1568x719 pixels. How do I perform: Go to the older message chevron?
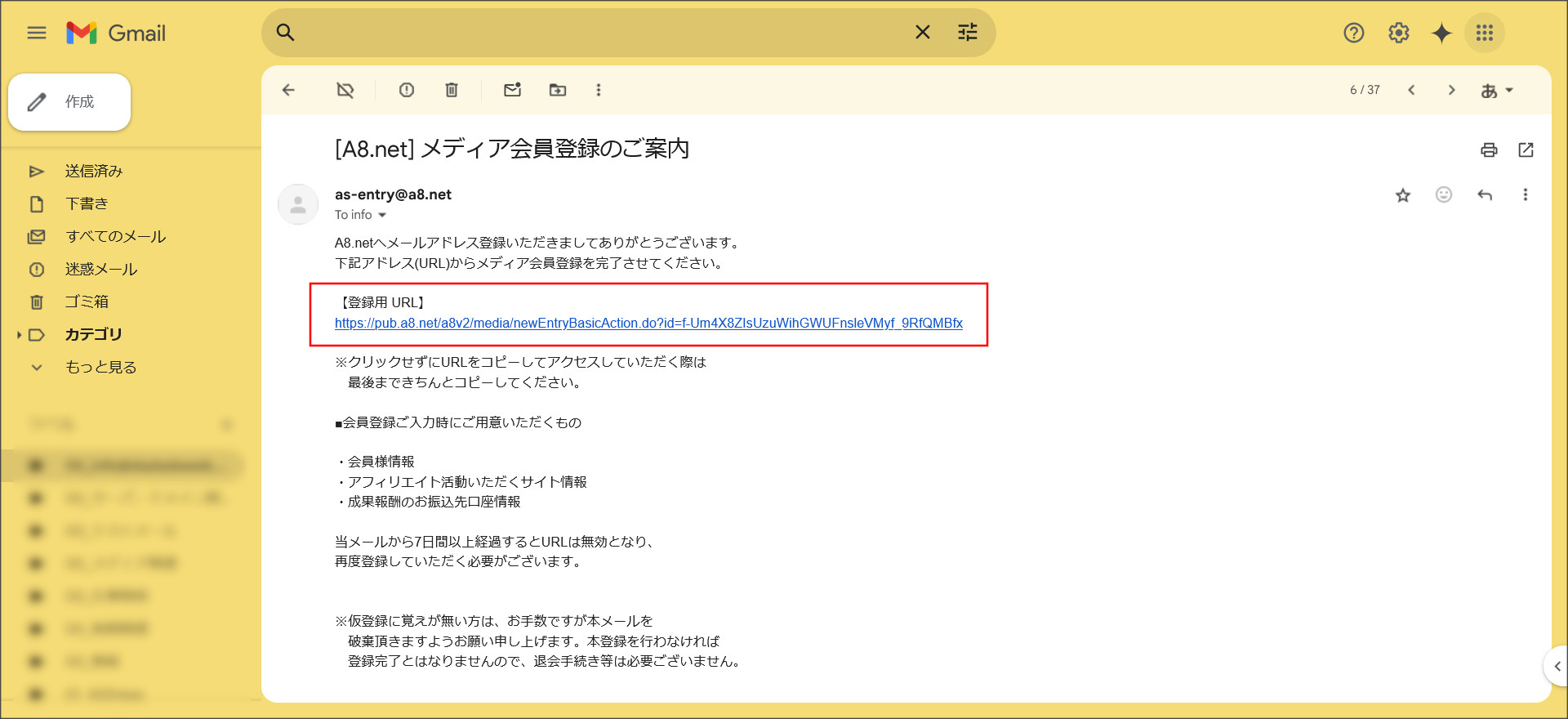pyautogui.click(x=1451, y=90)
